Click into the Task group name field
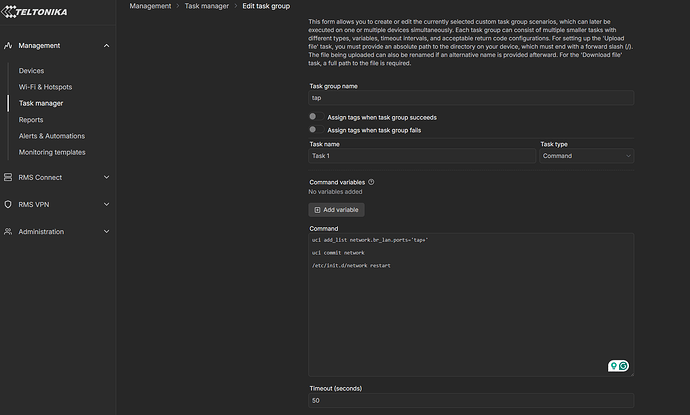This screenshot has height=415, width=690. pos(470,98)
